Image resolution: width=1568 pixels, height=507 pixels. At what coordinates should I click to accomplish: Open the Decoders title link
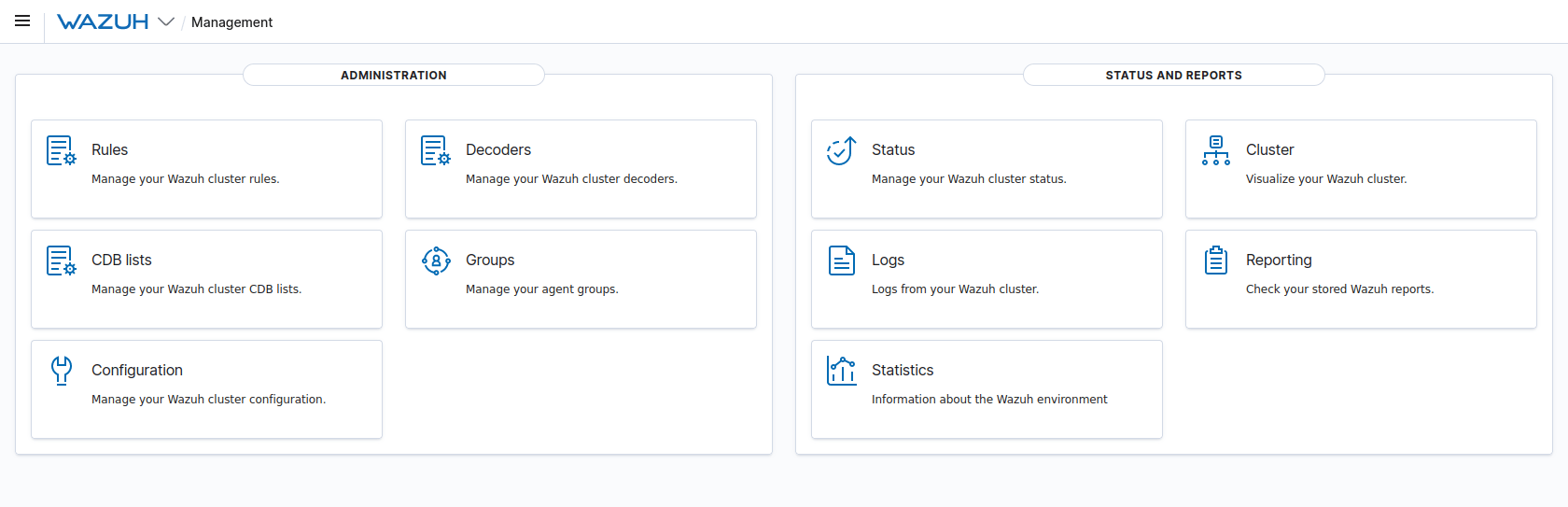pos(497,150)
